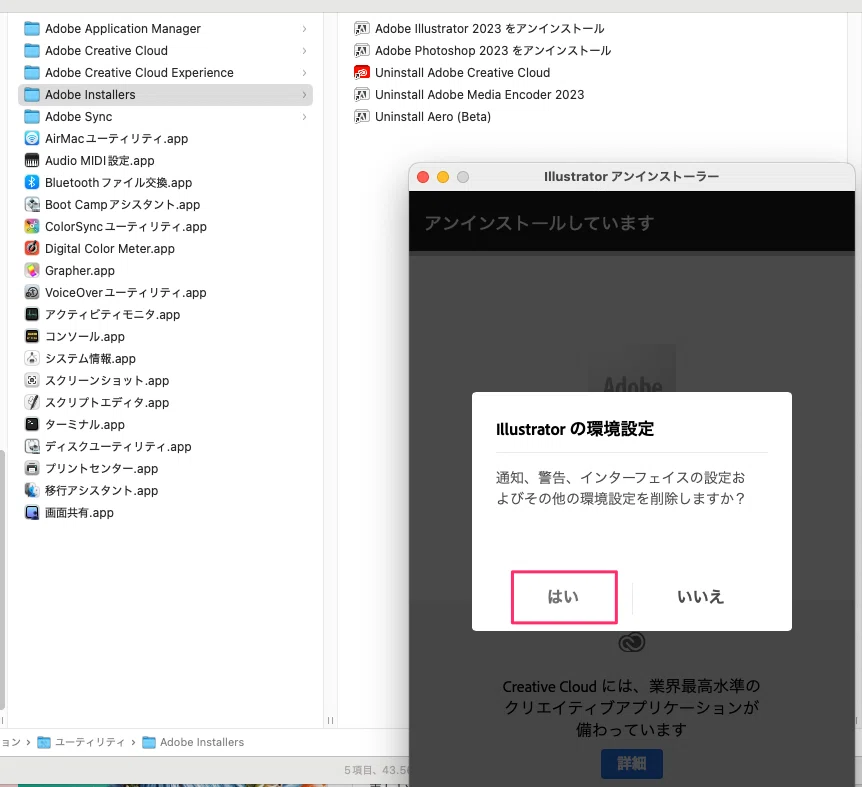This screenshot has height=787, width=862.
Task: Click the Adobe Installers folder icon
Action: [32, 95]
